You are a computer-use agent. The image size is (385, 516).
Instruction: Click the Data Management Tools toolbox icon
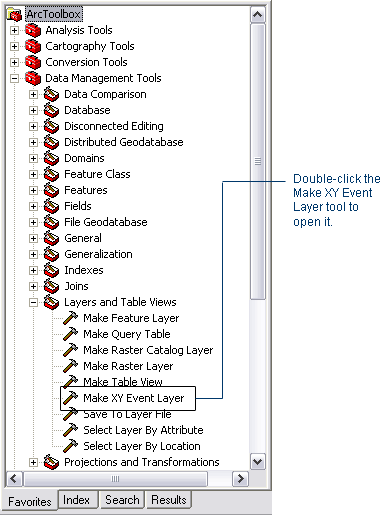[x=33, y=78]
